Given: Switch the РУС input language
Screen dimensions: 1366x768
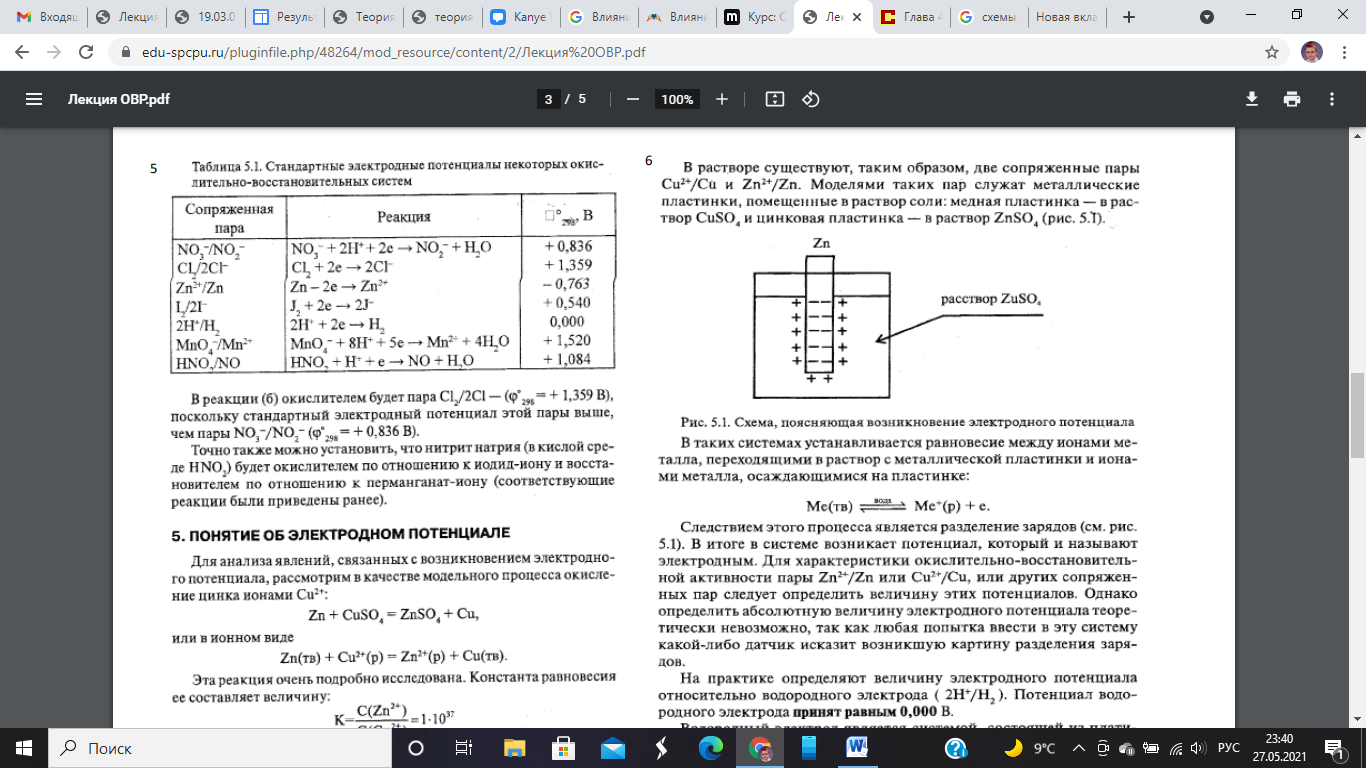Looking at the screenshot, I should [x=1229, y=747].
